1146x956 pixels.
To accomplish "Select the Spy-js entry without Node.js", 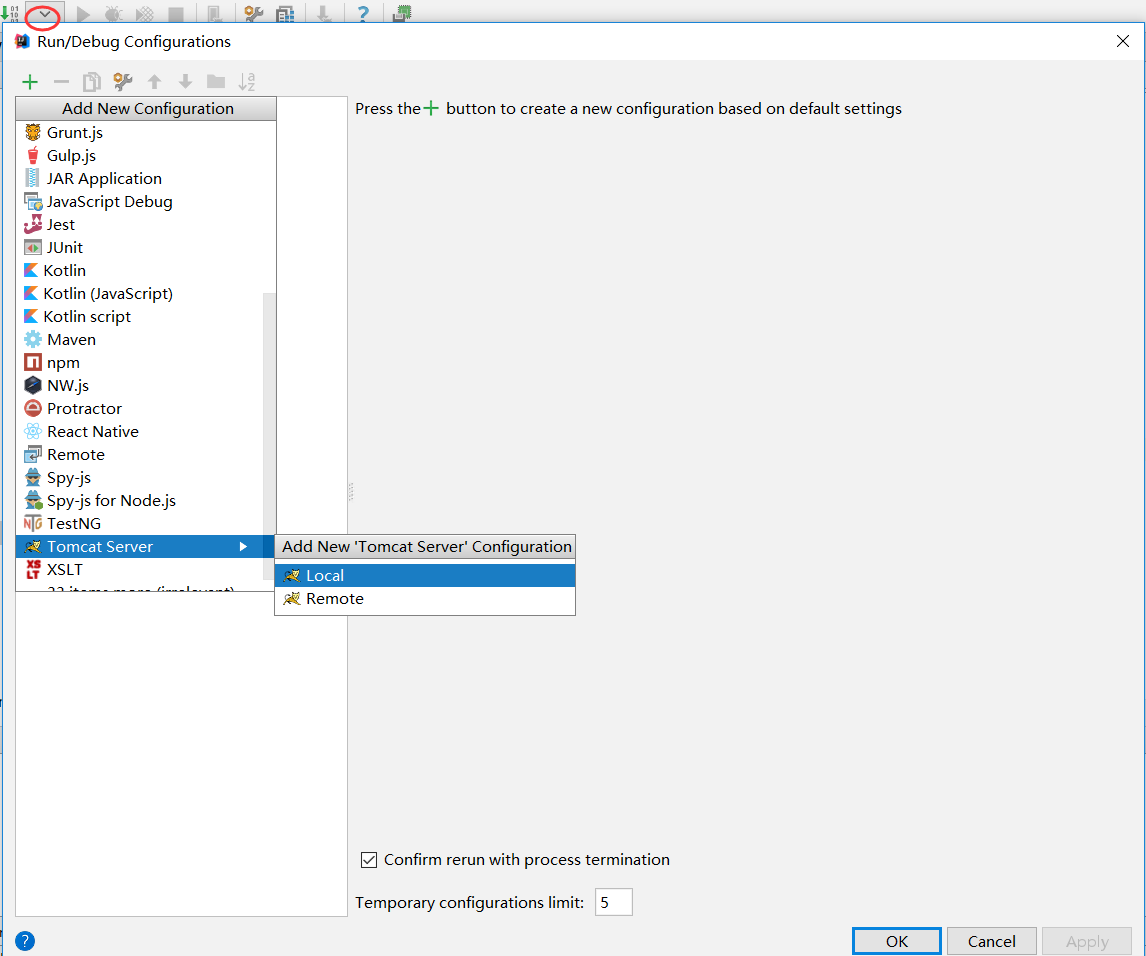I will coord(140,478).
